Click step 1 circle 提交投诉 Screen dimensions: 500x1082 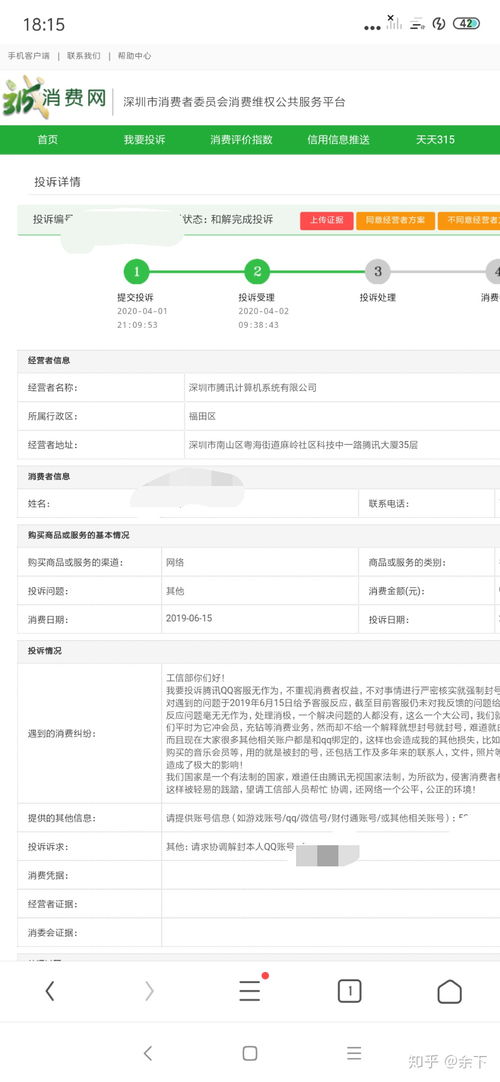pyautogui.click(x=137, y=271)
